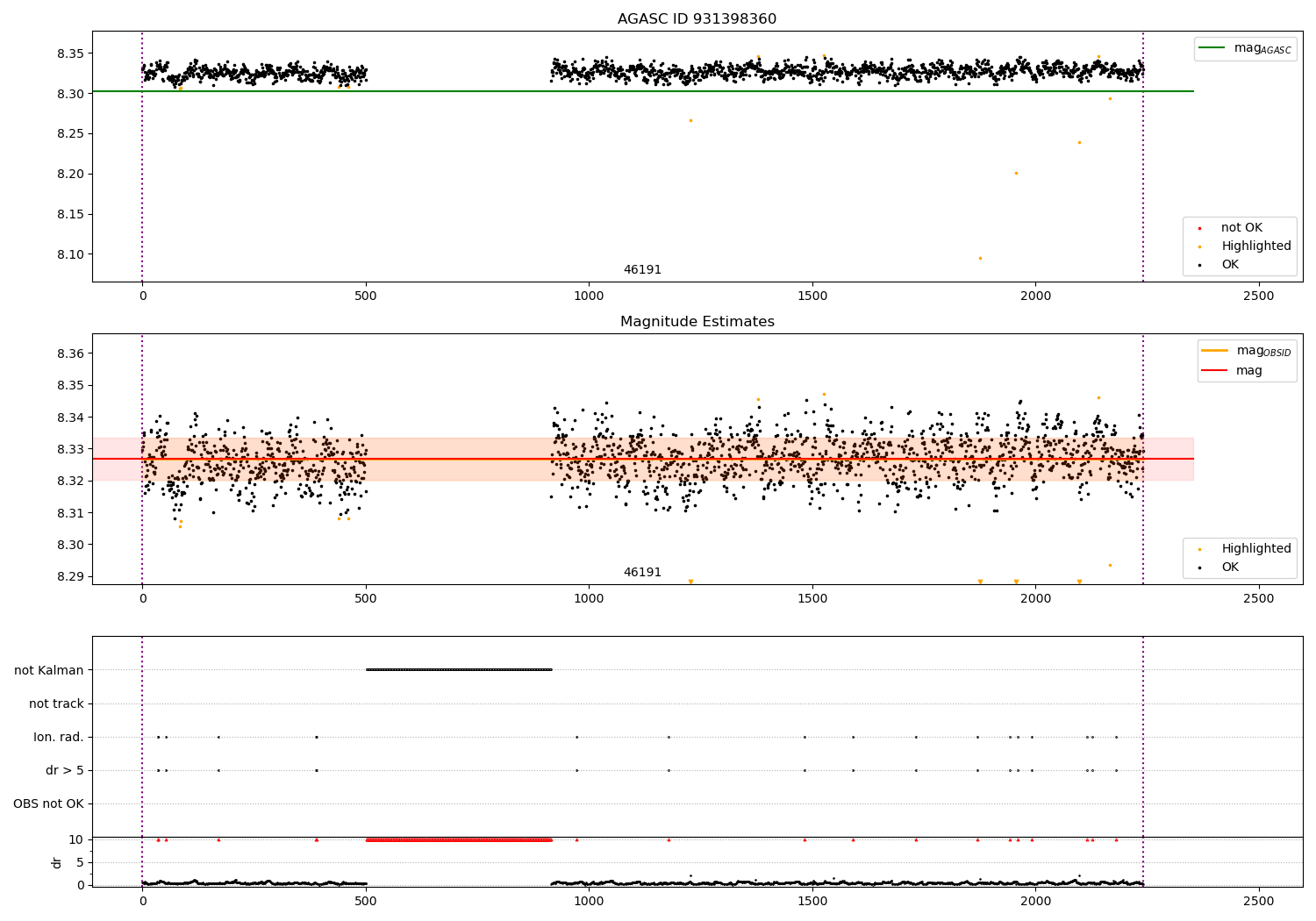Click the 1000 x-tick under top plot

(589, 296)
